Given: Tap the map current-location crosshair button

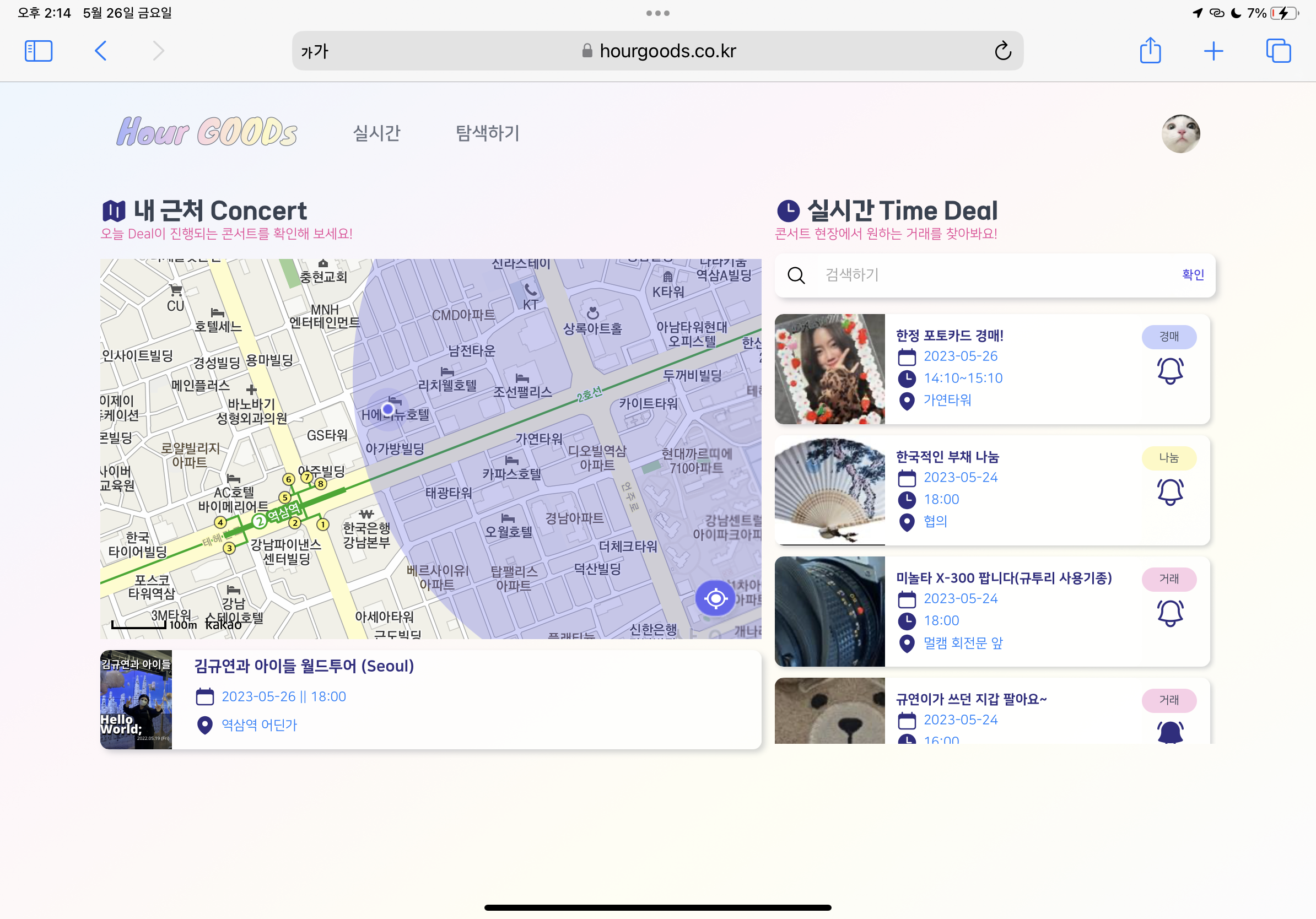Looking at the screenshot, I should (715, 598).
